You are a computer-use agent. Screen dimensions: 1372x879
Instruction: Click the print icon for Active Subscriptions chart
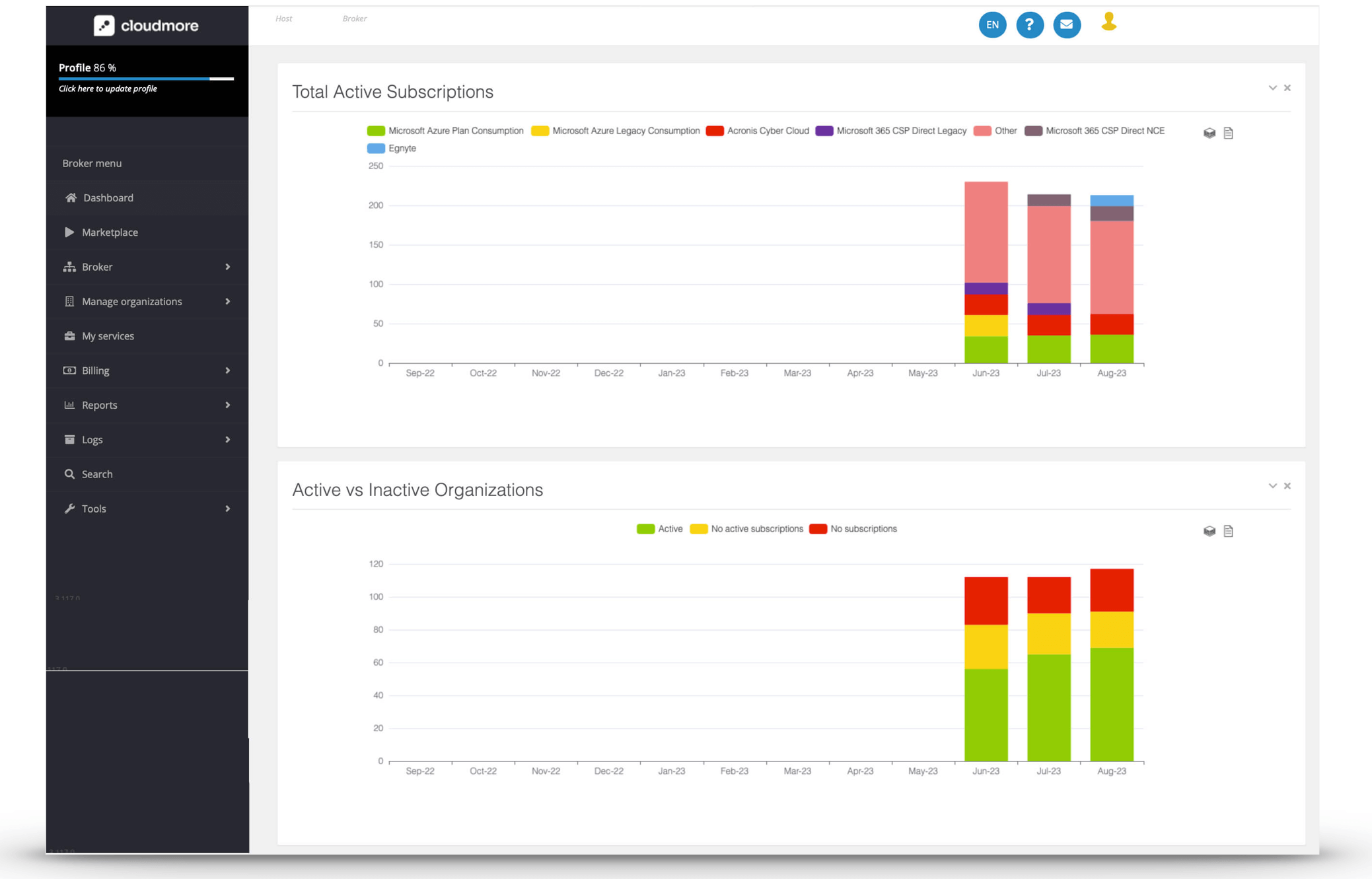click(1210, 133)
